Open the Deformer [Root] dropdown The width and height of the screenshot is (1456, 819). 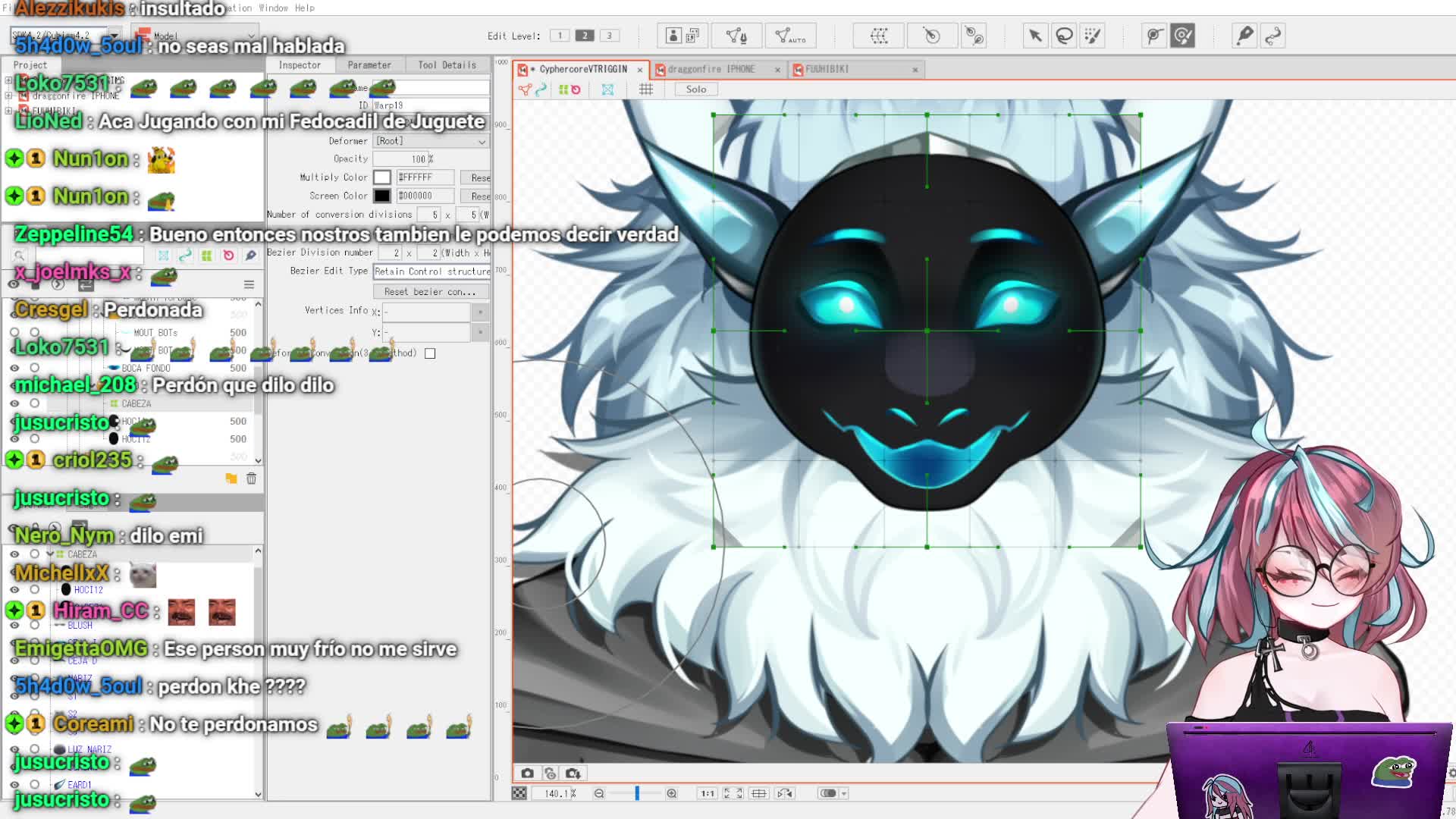point(431,141)
